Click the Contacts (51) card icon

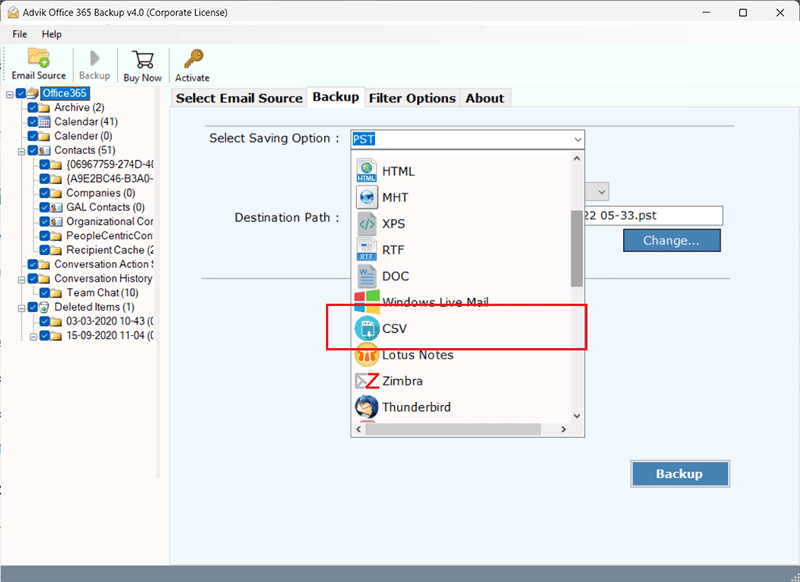(x=44, y=150)
